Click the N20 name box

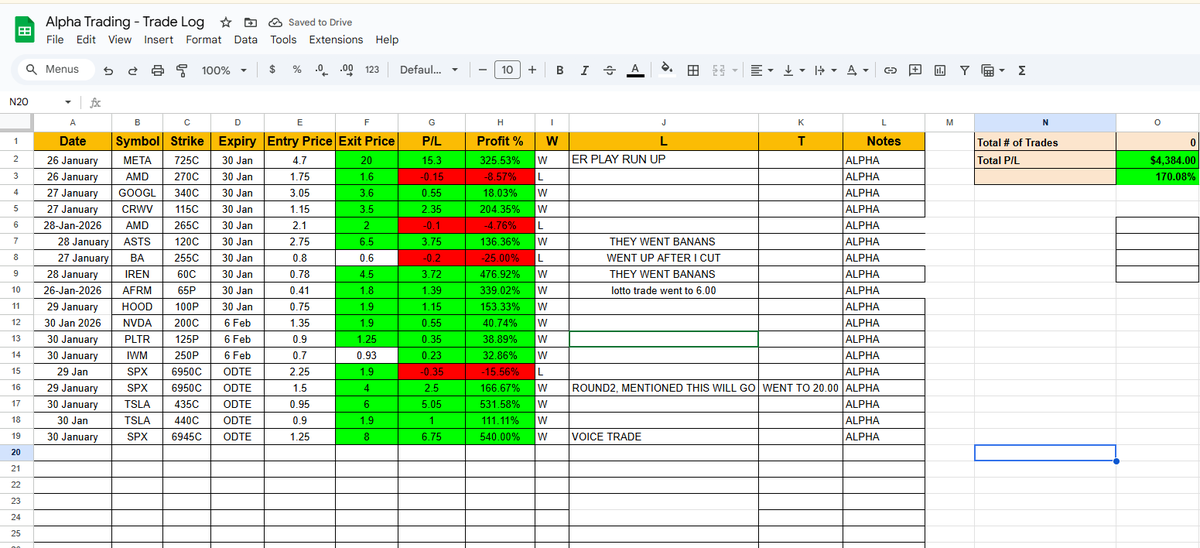[x=30, y=102]
